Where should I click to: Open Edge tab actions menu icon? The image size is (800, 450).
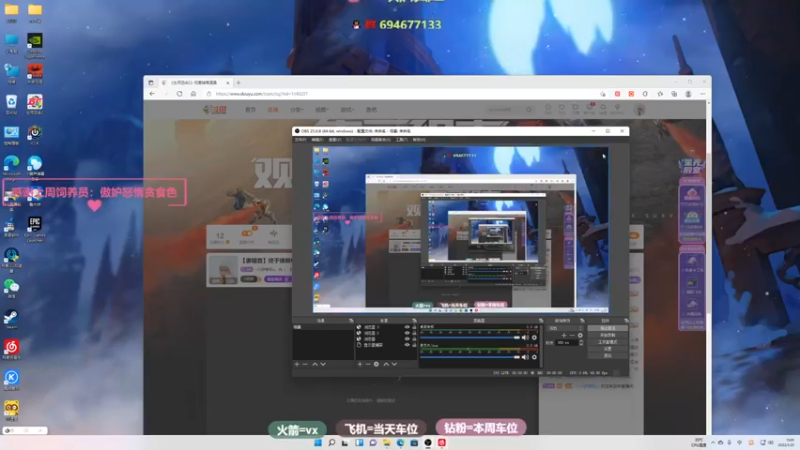click(151, 82)
